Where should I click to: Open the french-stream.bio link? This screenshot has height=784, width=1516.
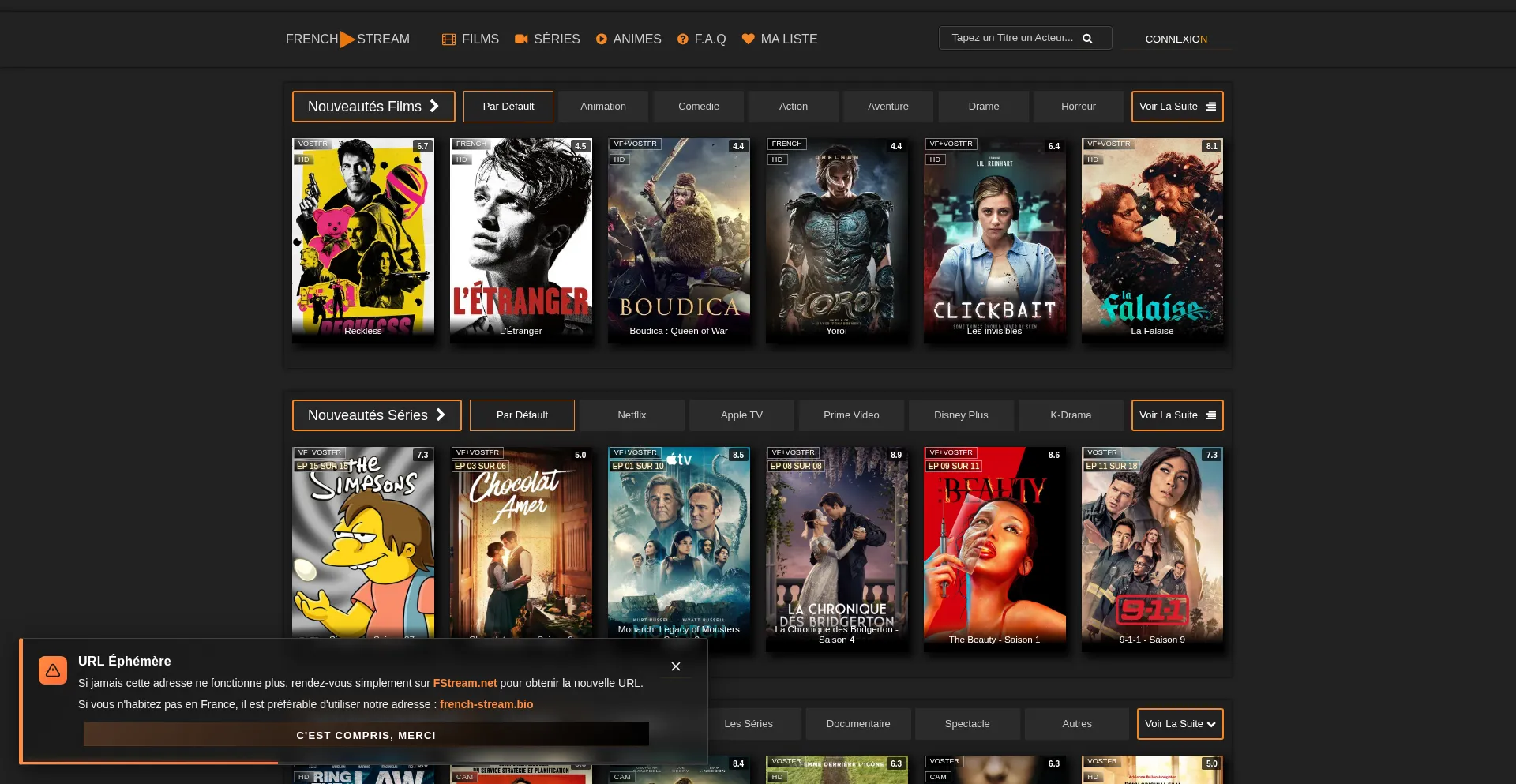486,704
